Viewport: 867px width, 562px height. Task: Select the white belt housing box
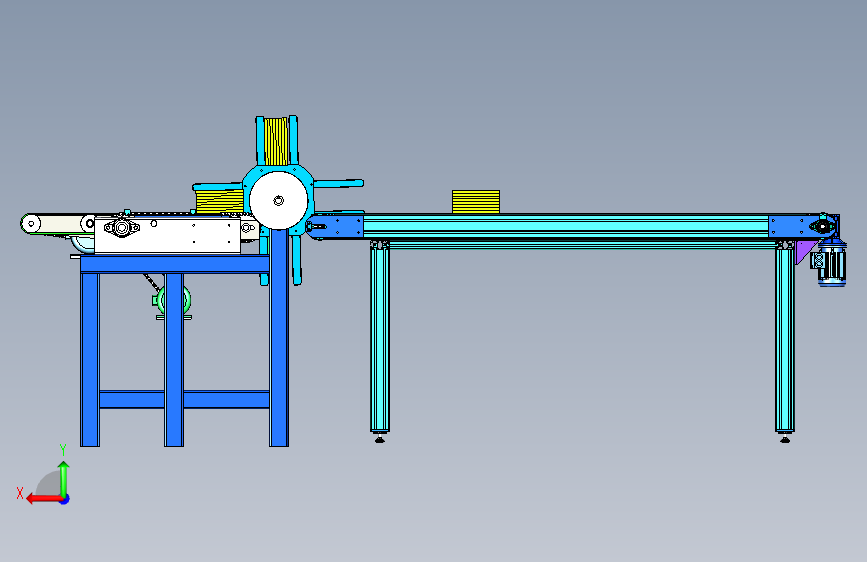[x=168, y=235]
